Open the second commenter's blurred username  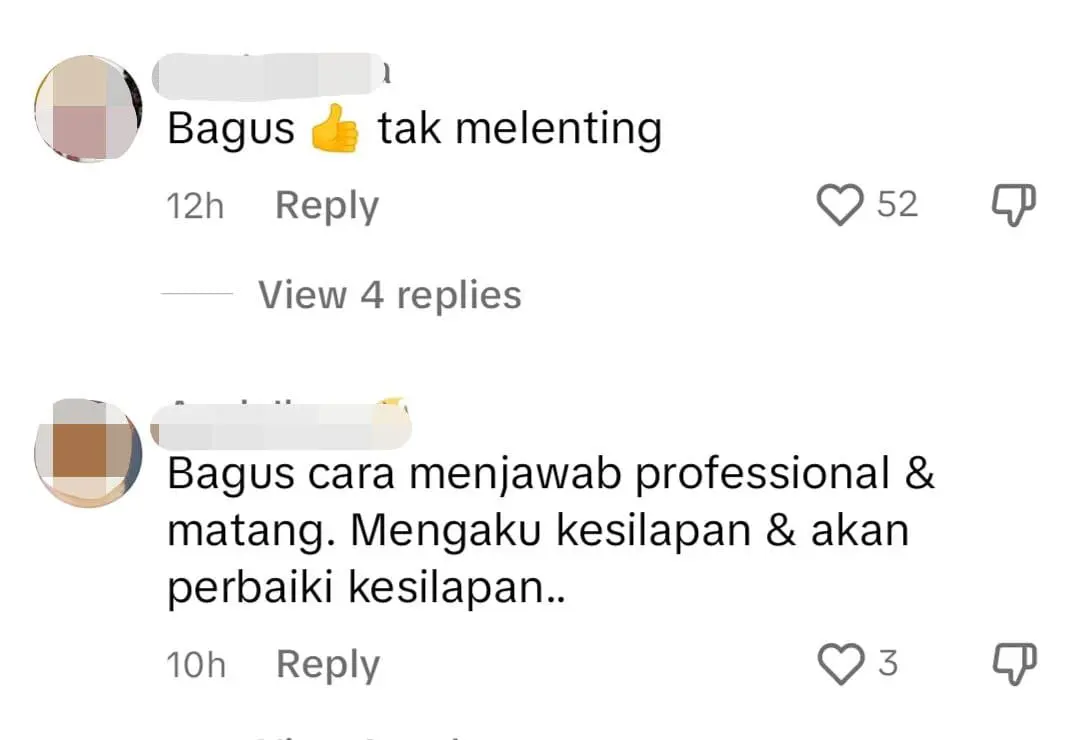[x=280, y=423]
